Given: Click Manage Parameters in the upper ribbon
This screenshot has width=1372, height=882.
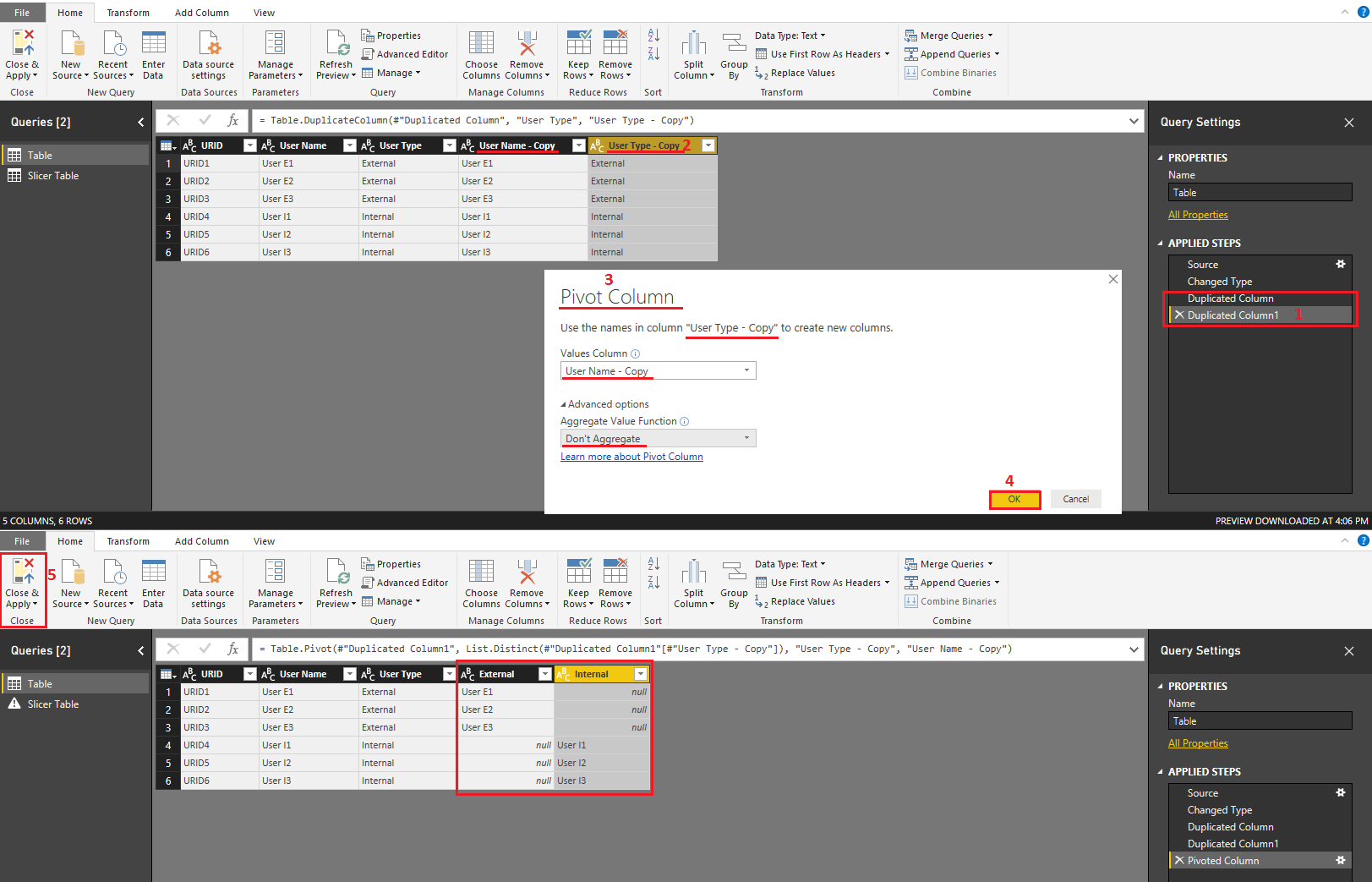Looking at the screenshot, I should [x=276, y=54].
